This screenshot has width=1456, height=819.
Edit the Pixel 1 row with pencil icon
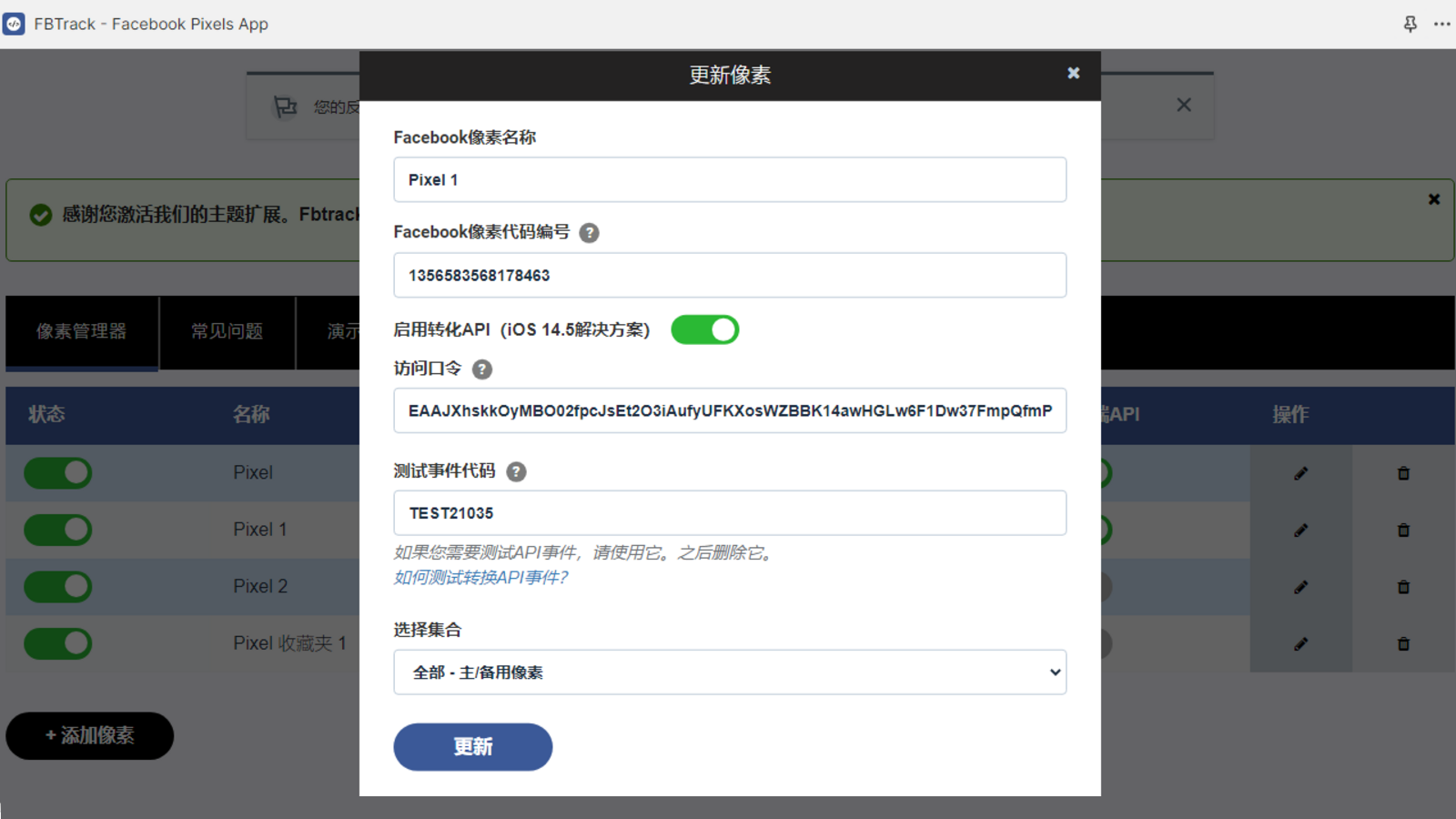[x=1301, y=530]
